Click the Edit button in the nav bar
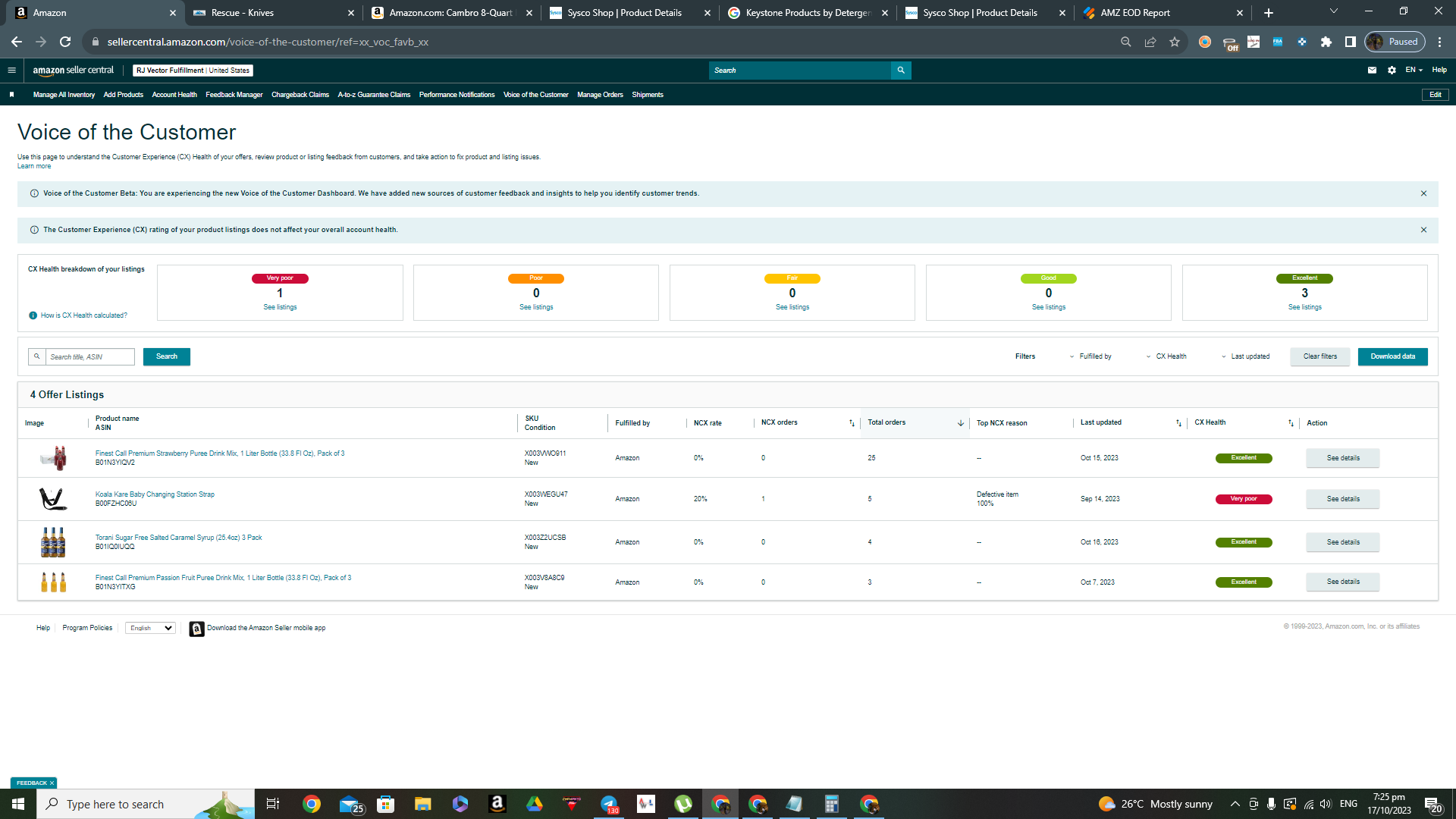 tap(1435, 95)
